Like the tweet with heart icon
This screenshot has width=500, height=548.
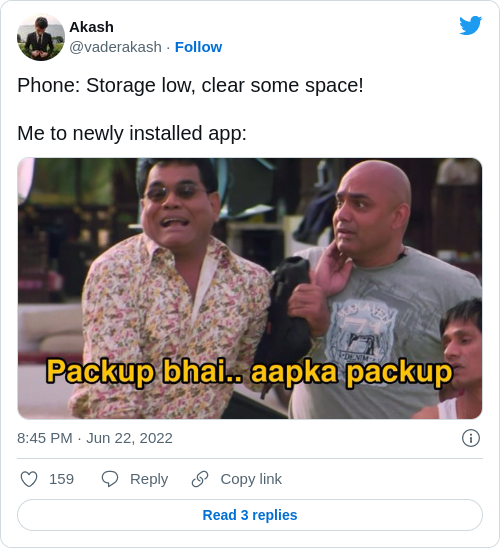point(29,479)
